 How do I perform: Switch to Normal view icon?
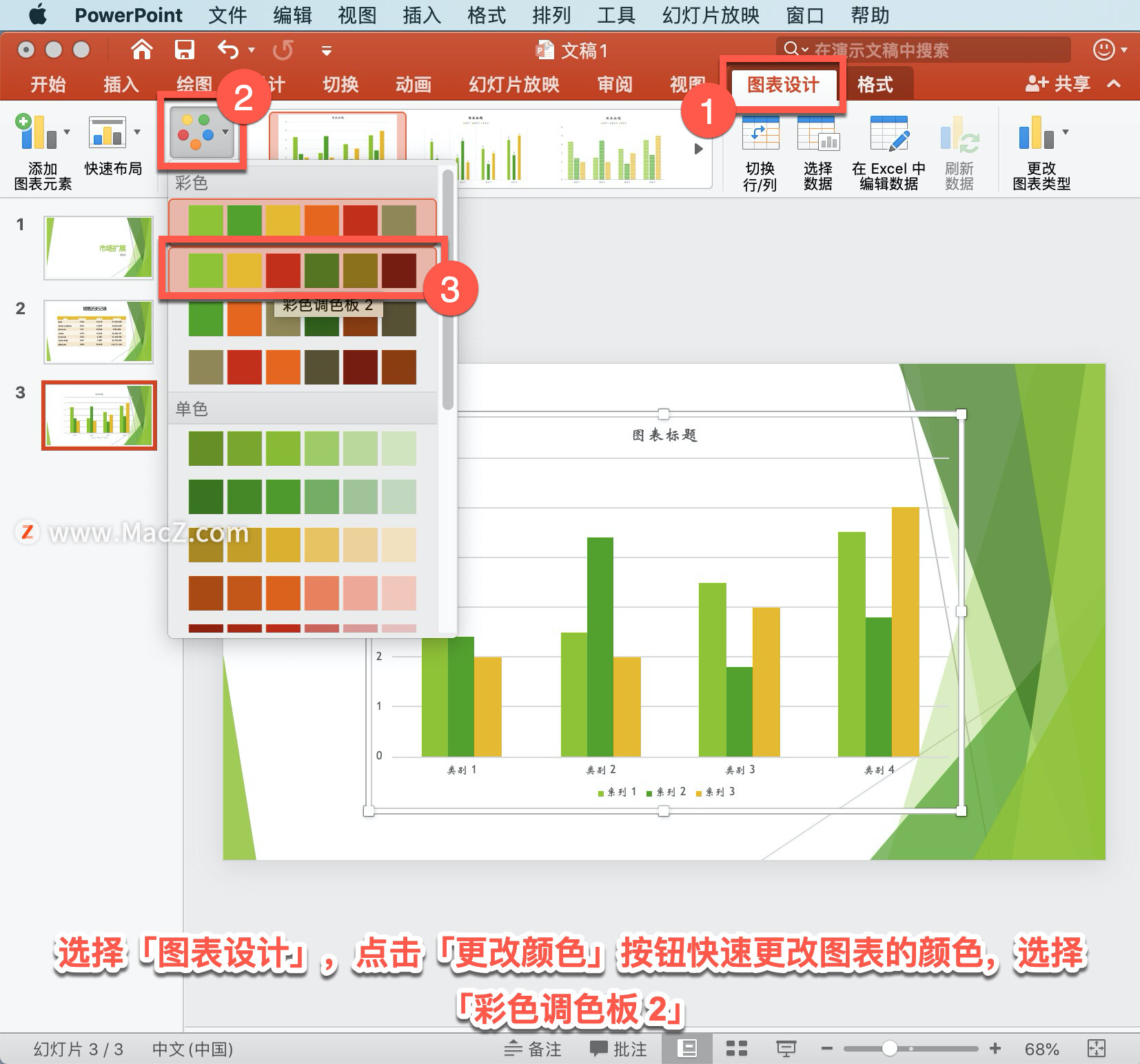687,1049
